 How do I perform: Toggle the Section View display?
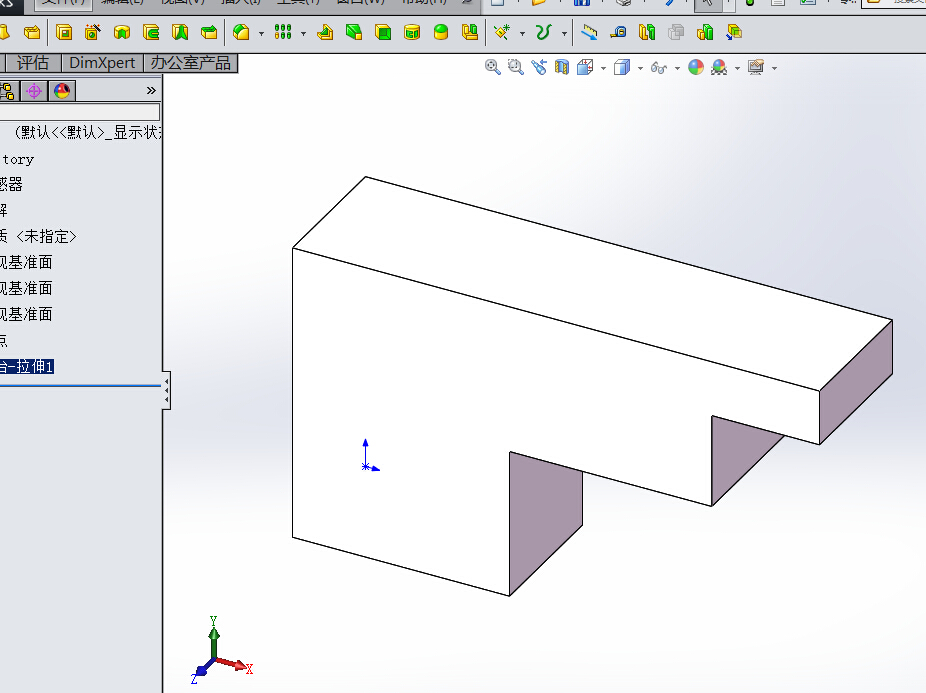point(562,67)
